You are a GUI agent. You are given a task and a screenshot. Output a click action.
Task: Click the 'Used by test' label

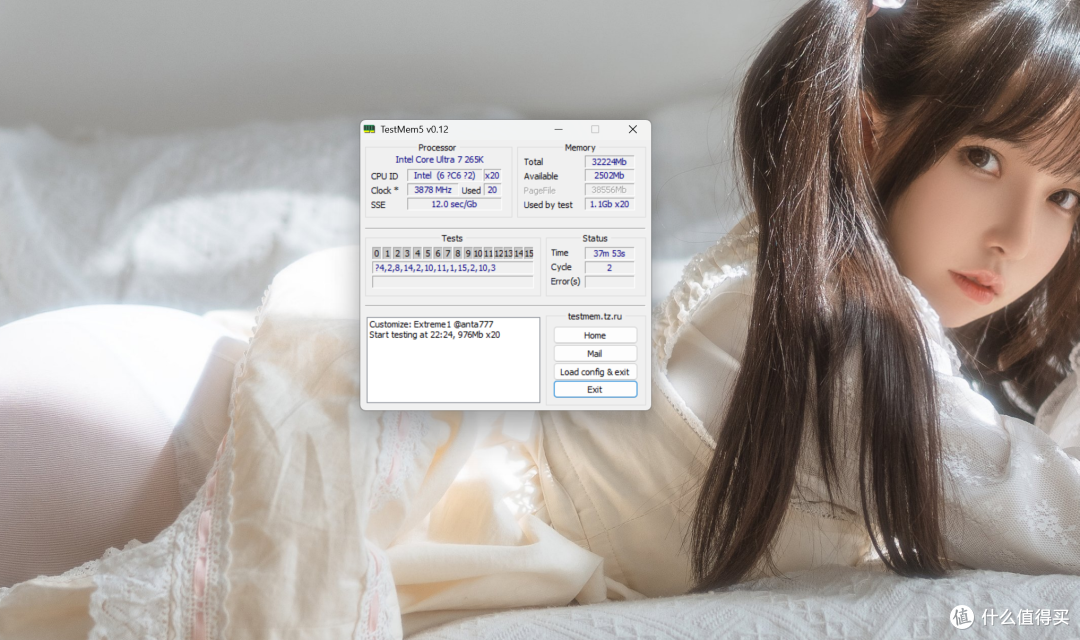[x=548, y=205]
